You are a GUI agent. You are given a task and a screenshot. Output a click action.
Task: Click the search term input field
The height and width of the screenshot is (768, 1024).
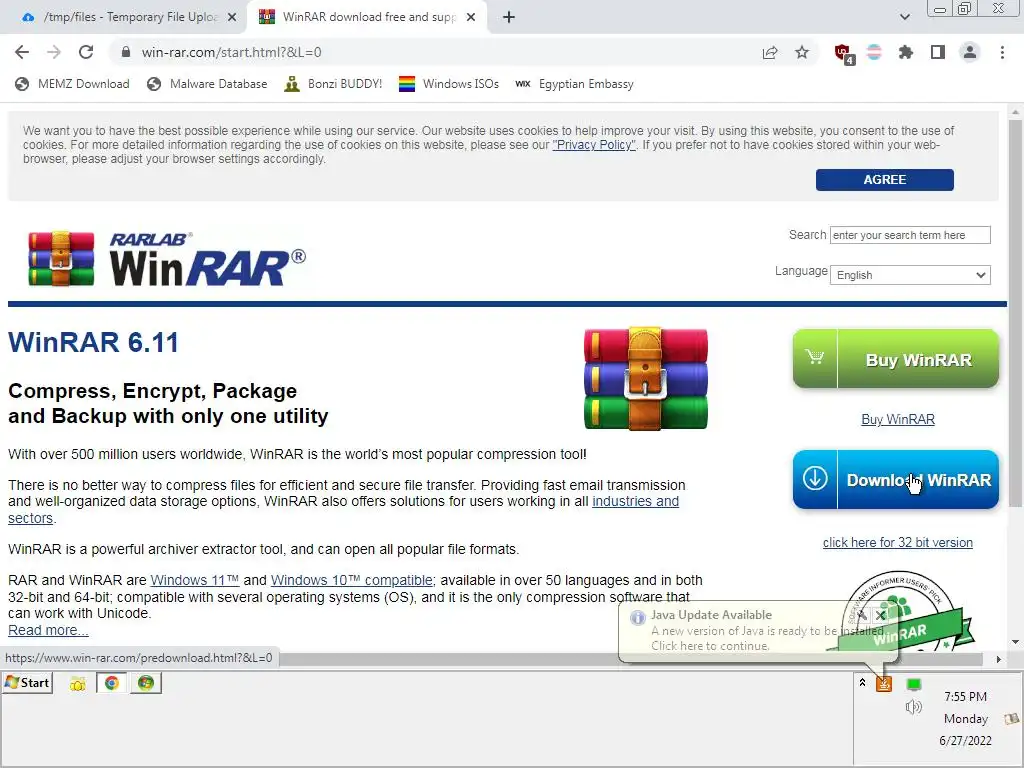910,235
